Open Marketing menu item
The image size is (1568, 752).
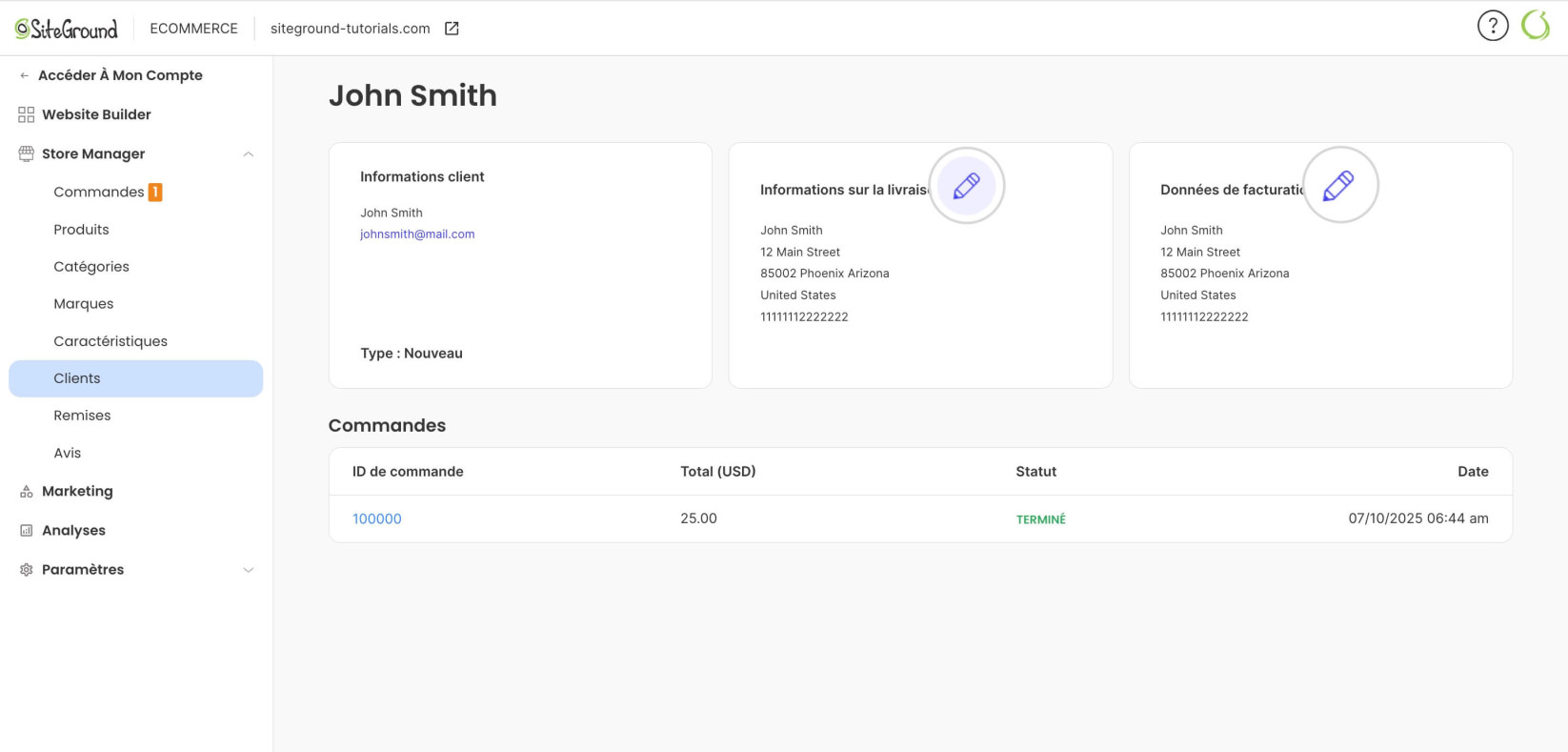(77, 492)
